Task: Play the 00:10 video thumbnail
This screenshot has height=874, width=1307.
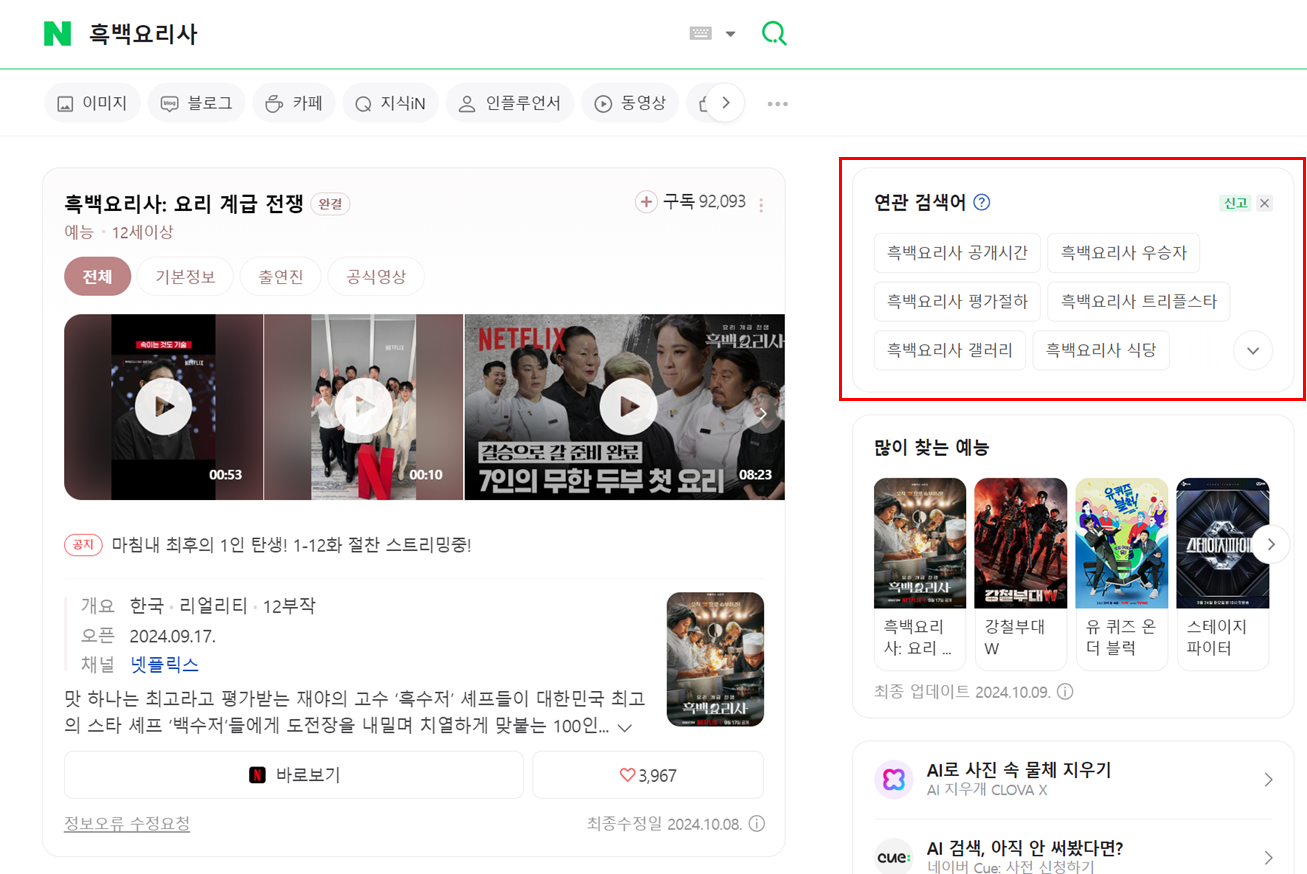Action: click(x=363, y=407)
